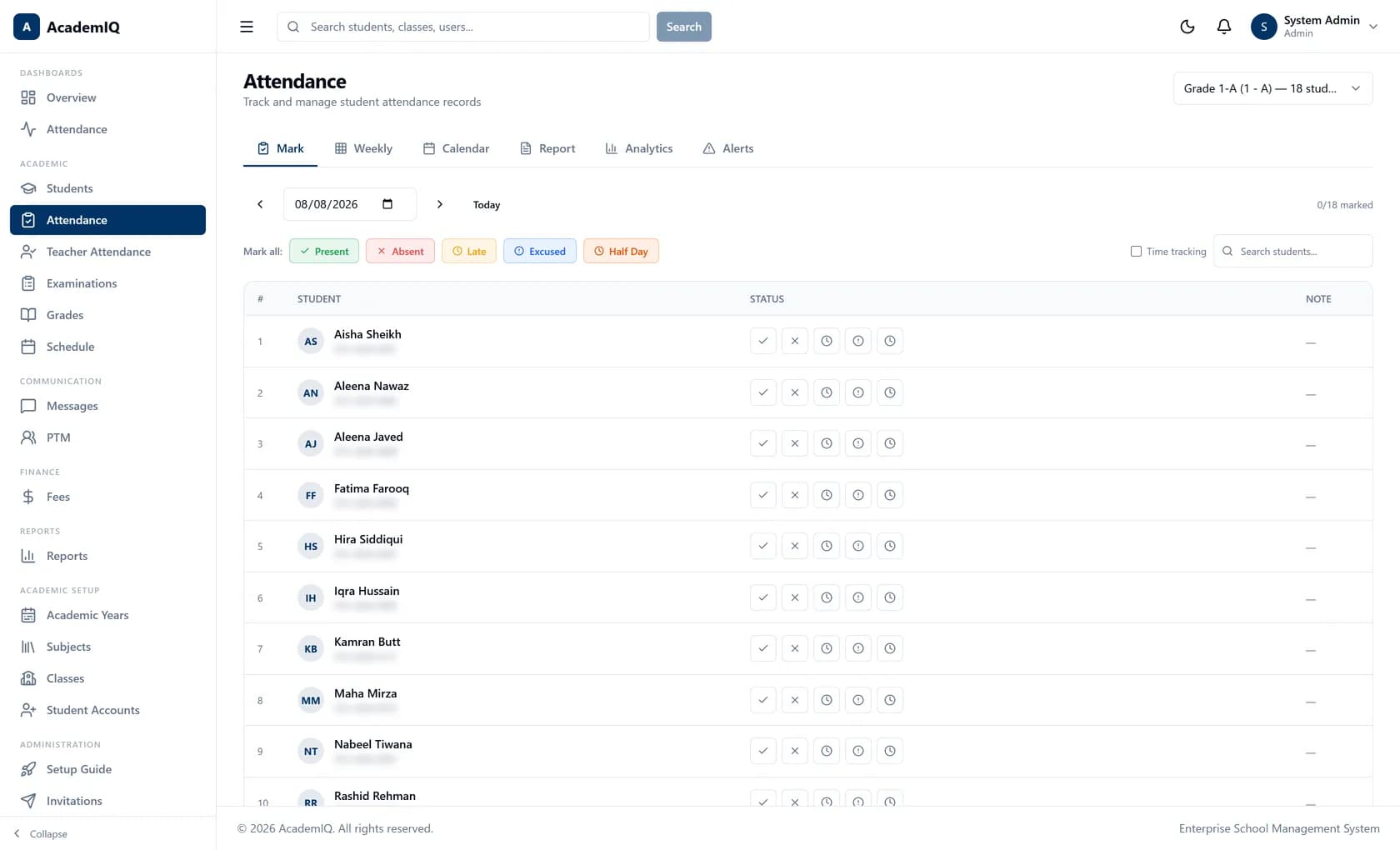Screen dimensions: 1400x850
Task: Click the Today button
Action: 487,205
